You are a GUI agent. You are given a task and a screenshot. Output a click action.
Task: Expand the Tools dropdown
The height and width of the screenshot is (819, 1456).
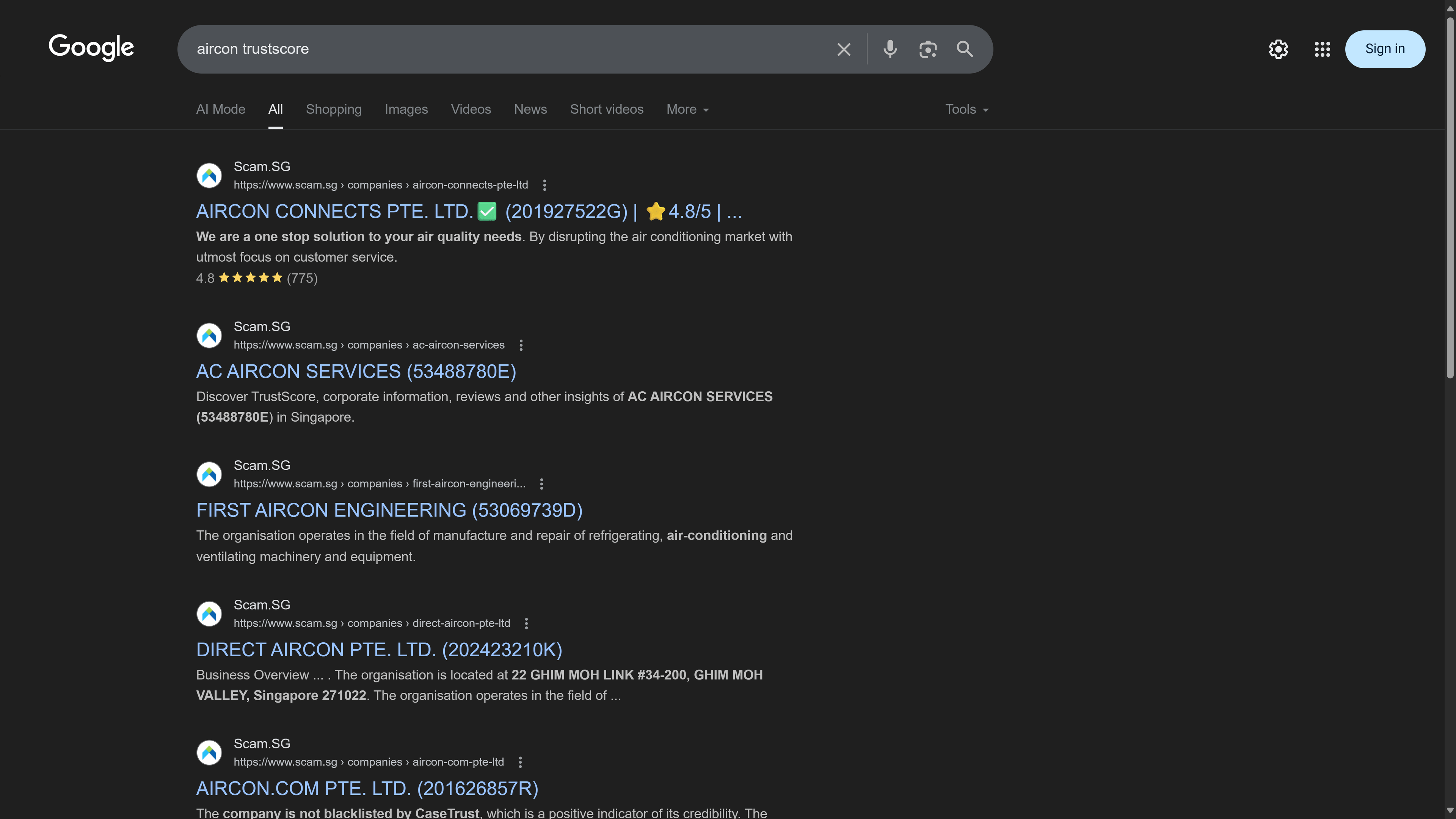pyautogui.click(x=967, y=110)
